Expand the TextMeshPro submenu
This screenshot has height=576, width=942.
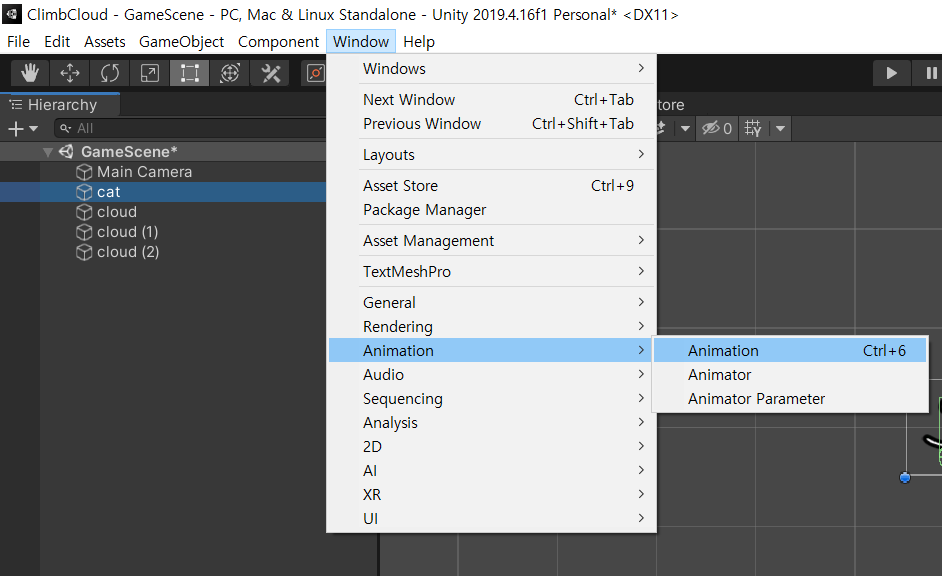click(493, 271)
